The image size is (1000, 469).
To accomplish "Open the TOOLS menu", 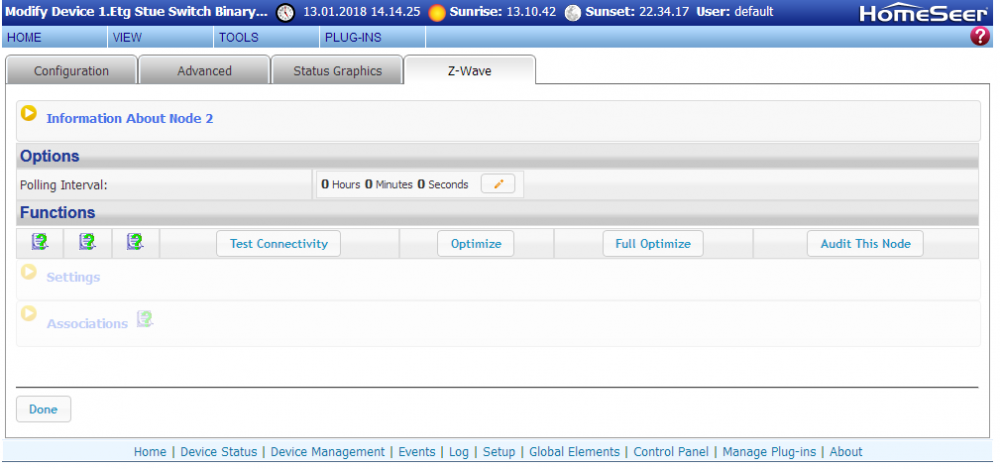I will point(238,37).
